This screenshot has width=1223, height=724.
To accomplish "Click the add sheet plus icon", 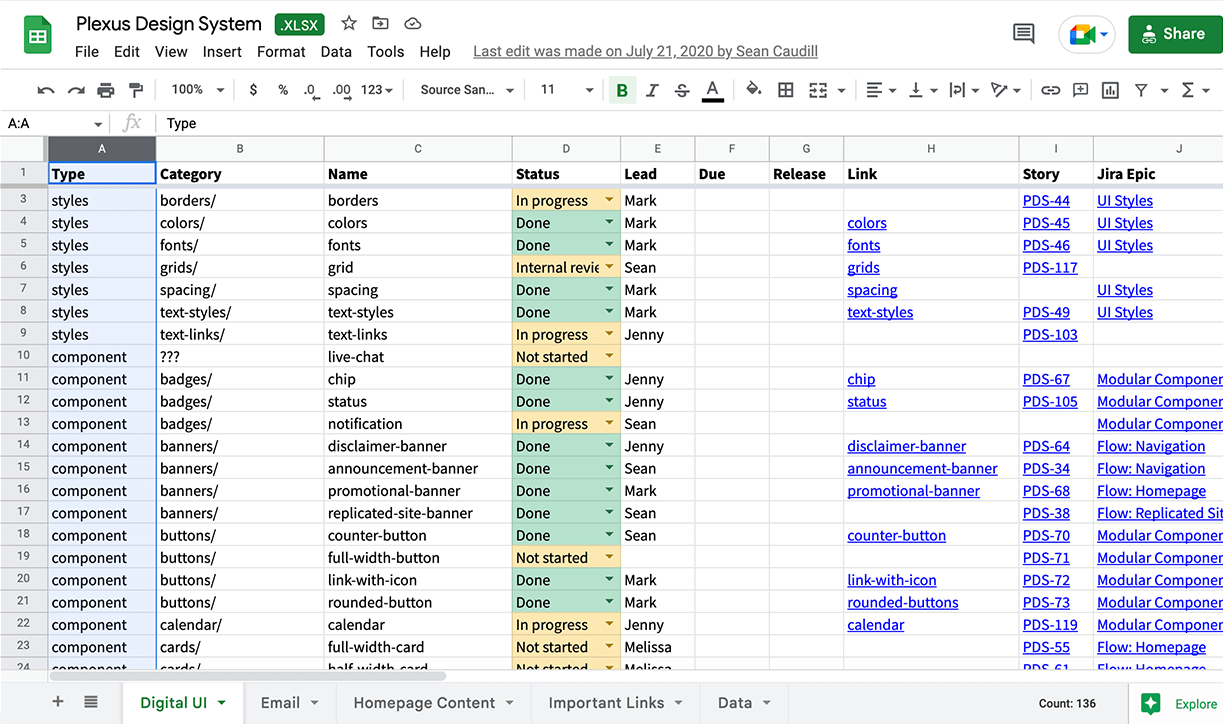I will tap(58, 702).
